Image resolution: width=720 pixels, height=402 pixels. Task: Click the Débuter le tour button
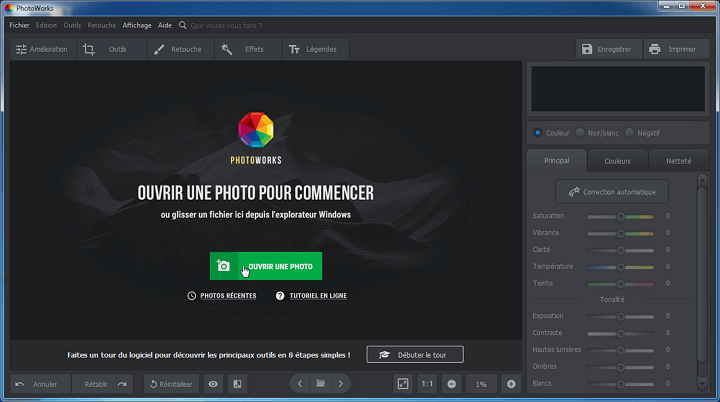click(x=415, y=355)
